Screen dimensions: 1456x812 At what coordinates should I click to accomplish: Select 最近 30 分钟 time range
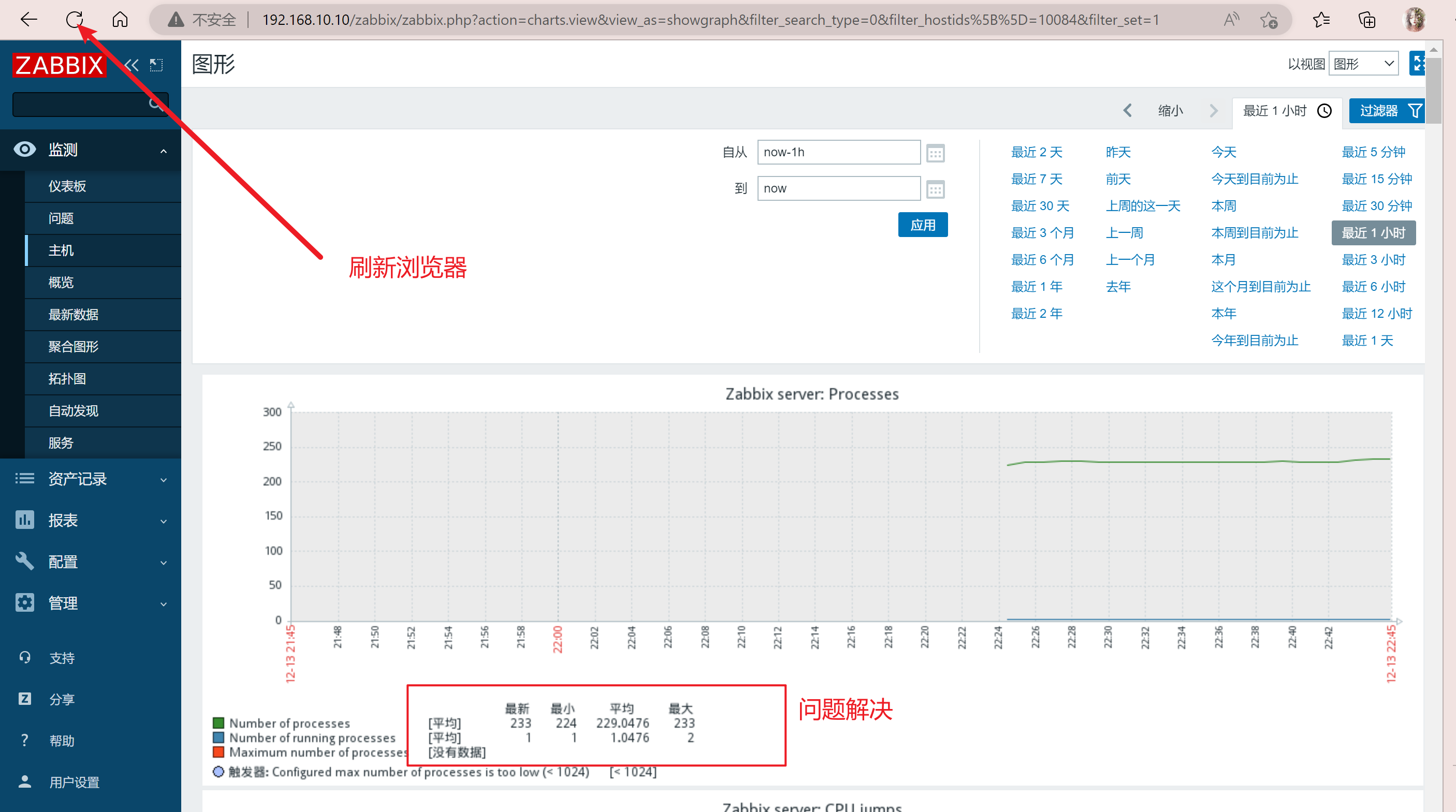click(x=1377, y=206)
